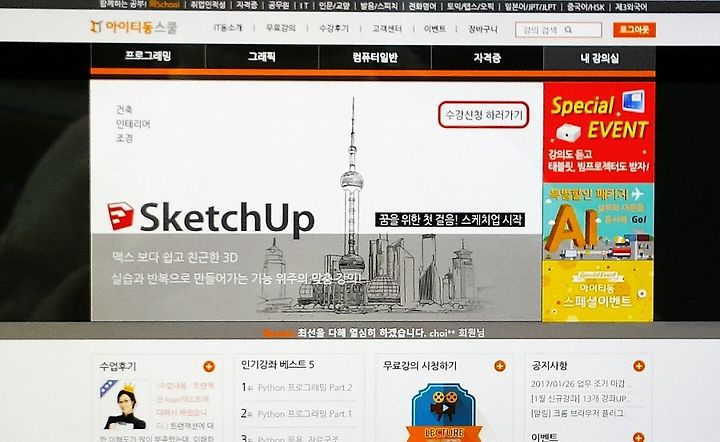The height and width of the screenshot is (442, 720).
Task: Click plus icon beside 공지사항
Action: (639, 366)
